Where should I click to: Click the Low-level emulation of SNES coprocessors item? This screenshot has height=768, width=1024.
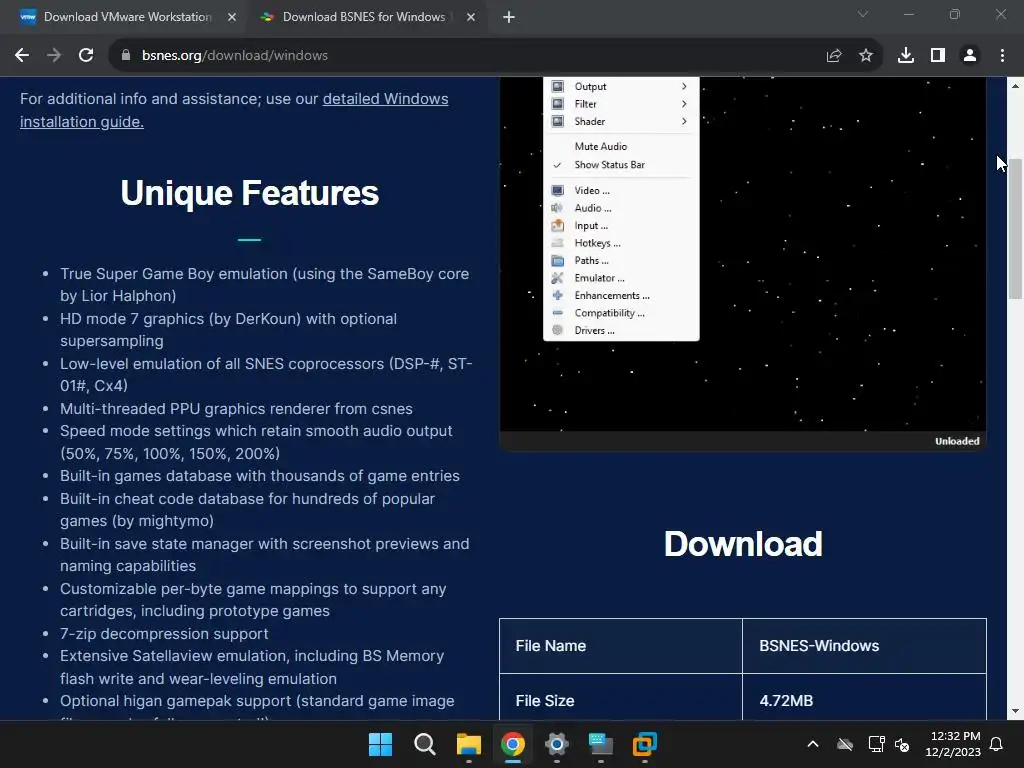point(266,375)
